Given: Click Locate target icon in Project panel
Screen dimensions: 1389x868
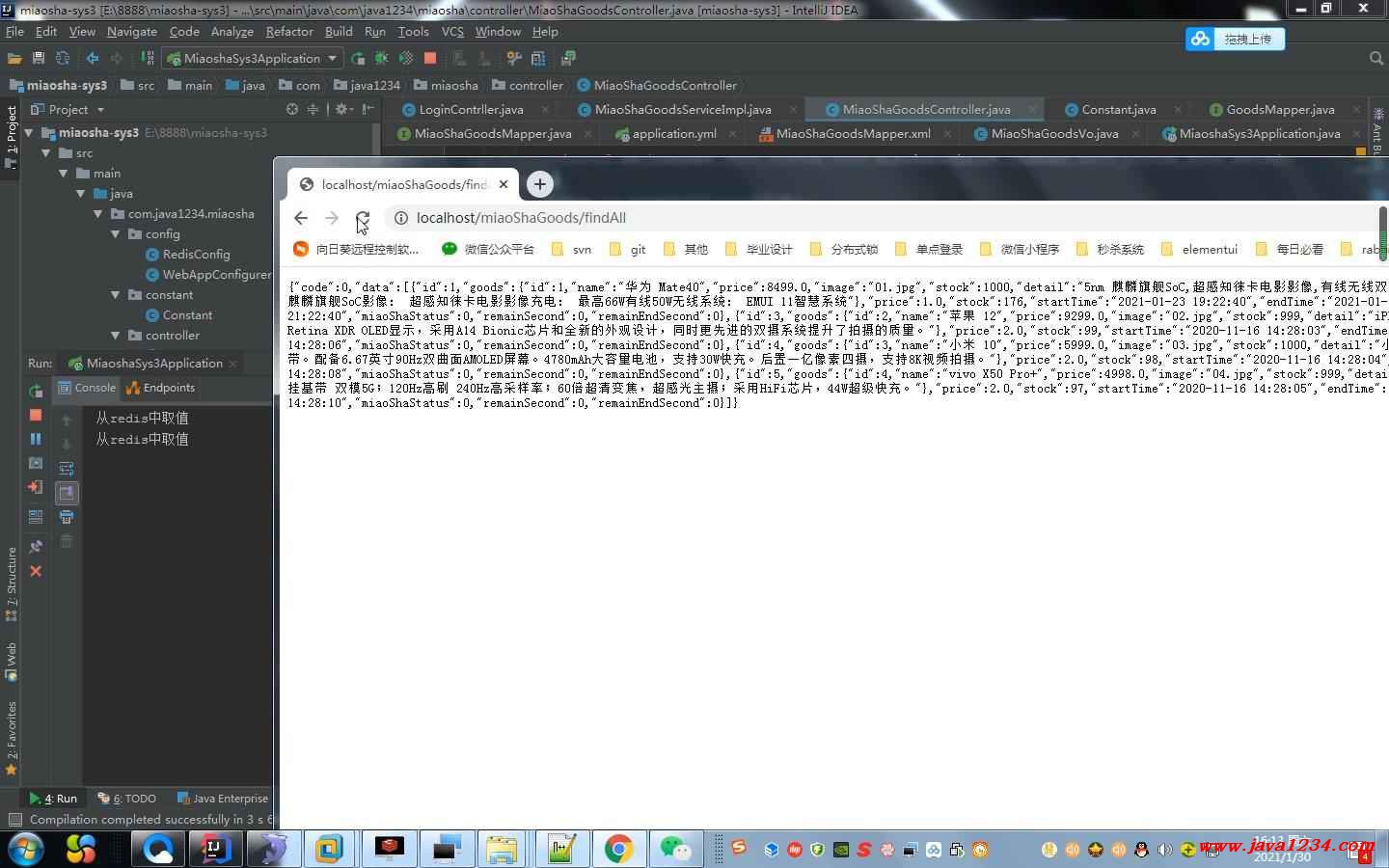Looking at the screenshot, I should point(292,109).
